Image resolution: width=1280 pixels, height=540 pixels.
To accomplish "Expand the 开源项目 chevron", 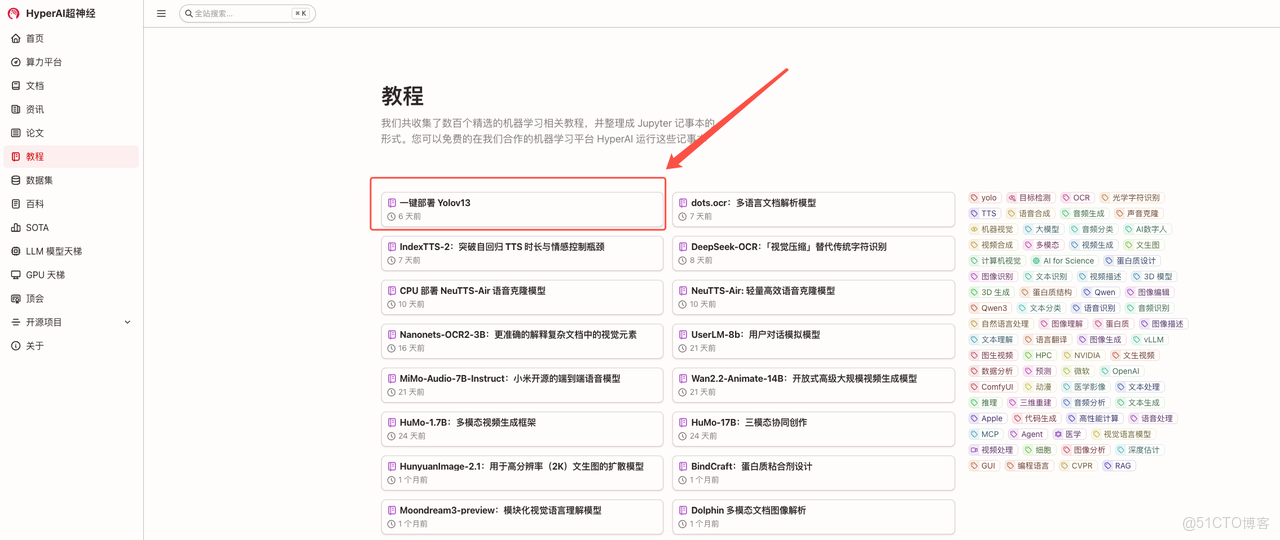I will [127, 322].
